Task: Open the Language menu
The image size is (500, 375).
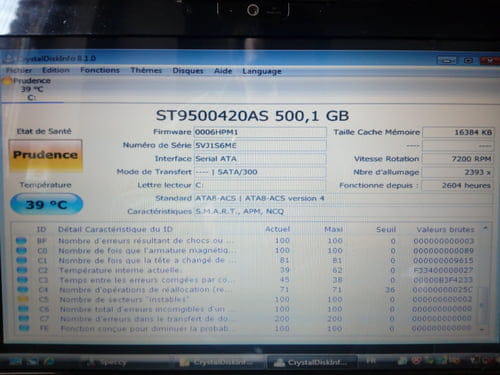Action: (x=262, y=71)
